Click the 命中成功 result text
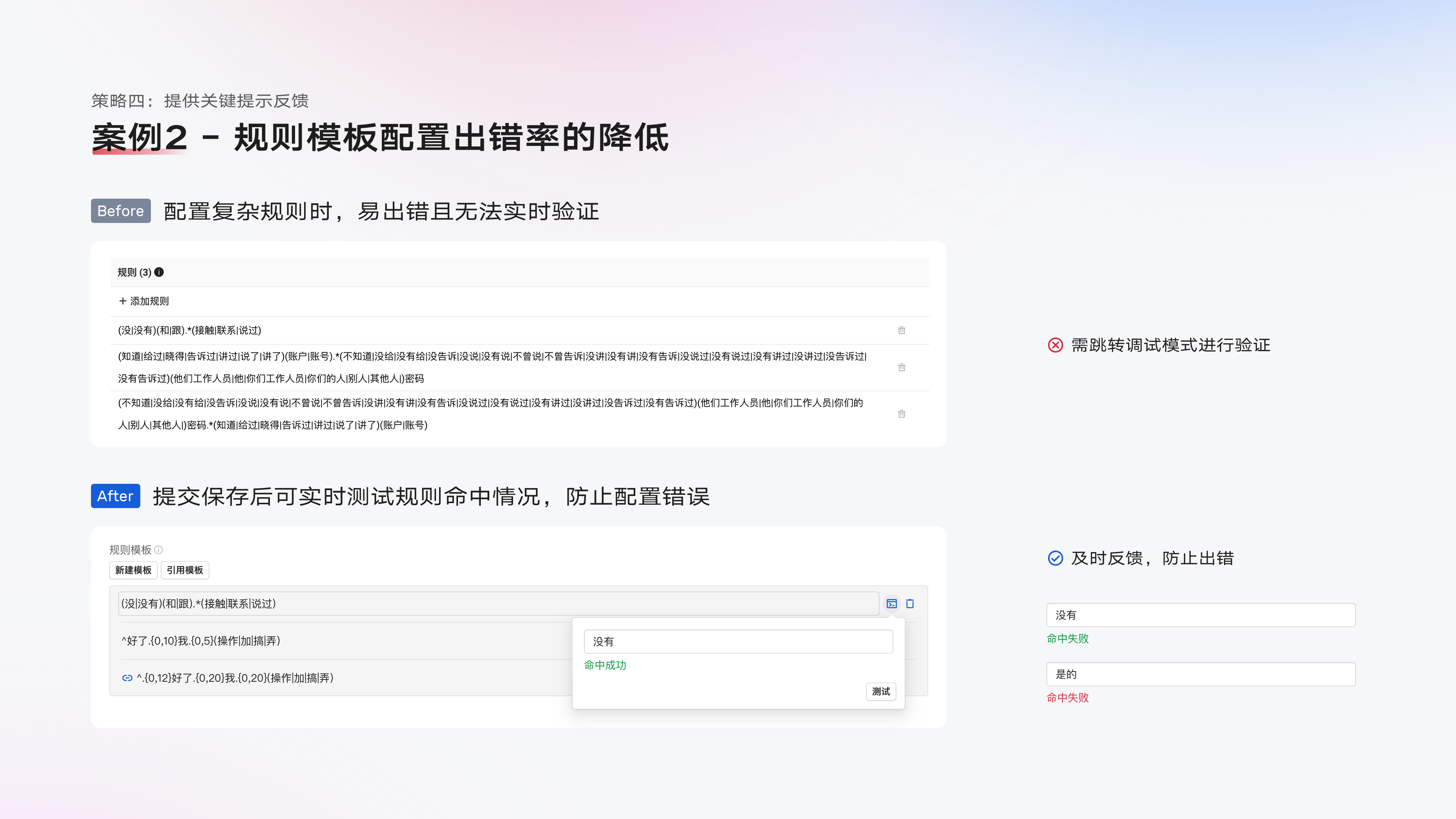 click(605, 665)
